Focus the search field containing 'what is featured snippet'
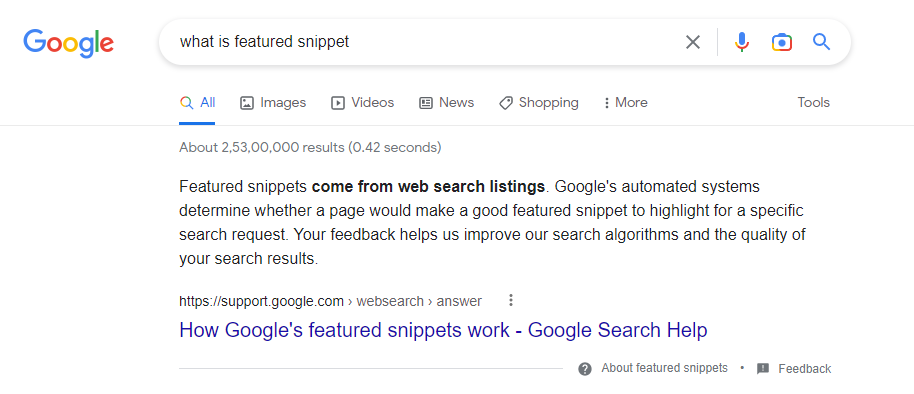Screen dimensions: 914x394 pyautogui.click(x=426, y=42)
